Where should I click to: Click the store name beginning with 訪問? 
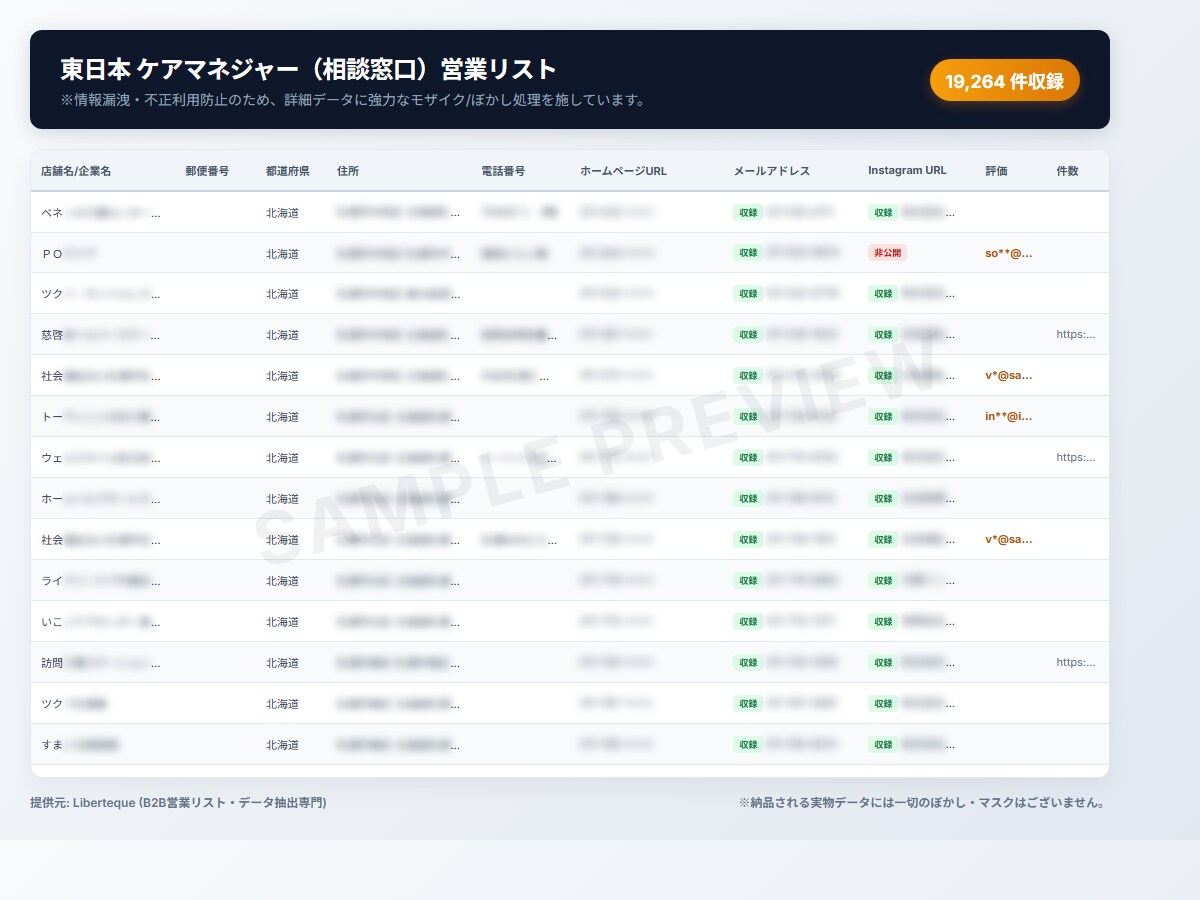click(101, 664)
